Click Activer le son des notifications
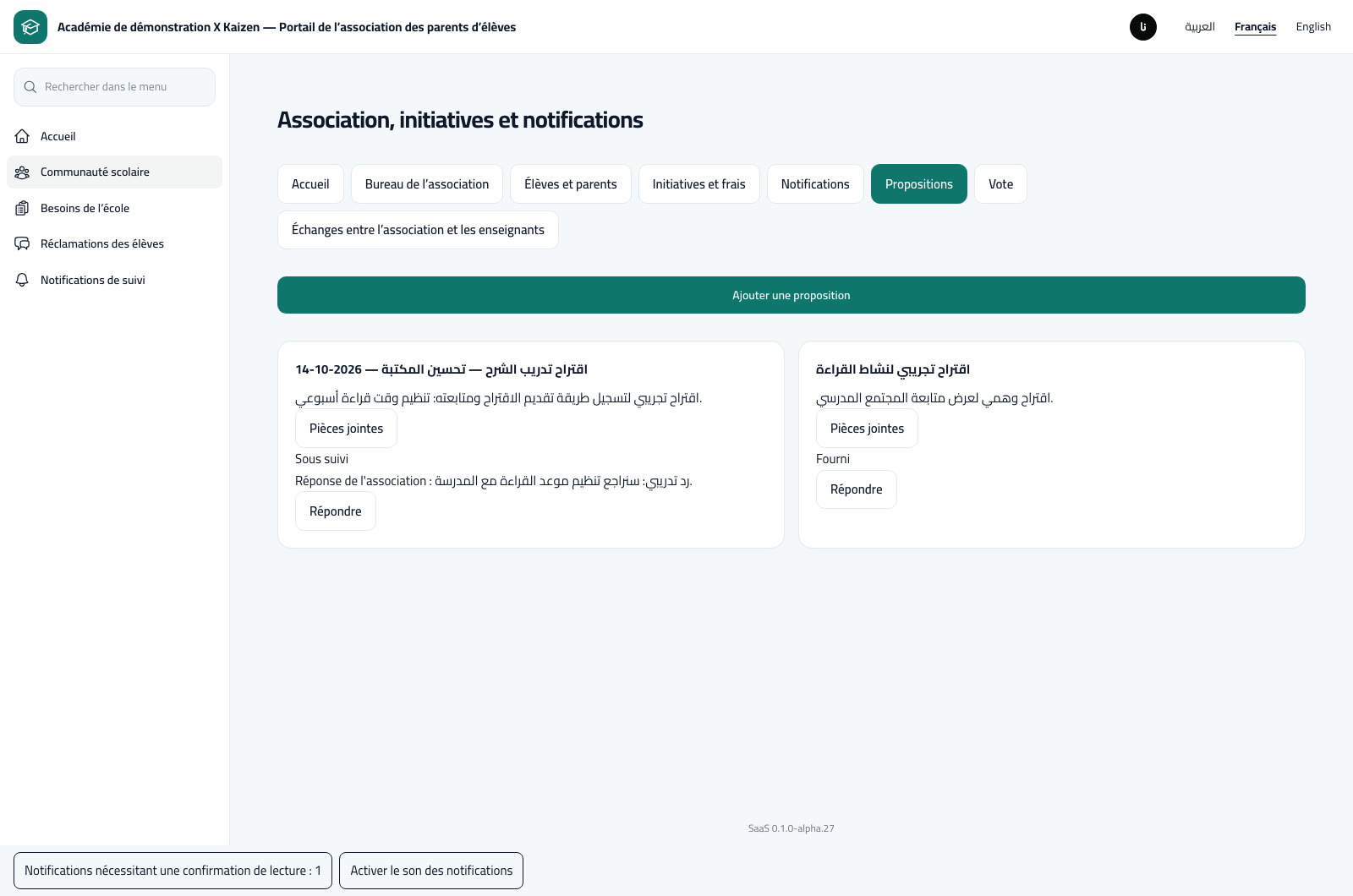This screenshot has height=896, width=1353. (431, 871)
